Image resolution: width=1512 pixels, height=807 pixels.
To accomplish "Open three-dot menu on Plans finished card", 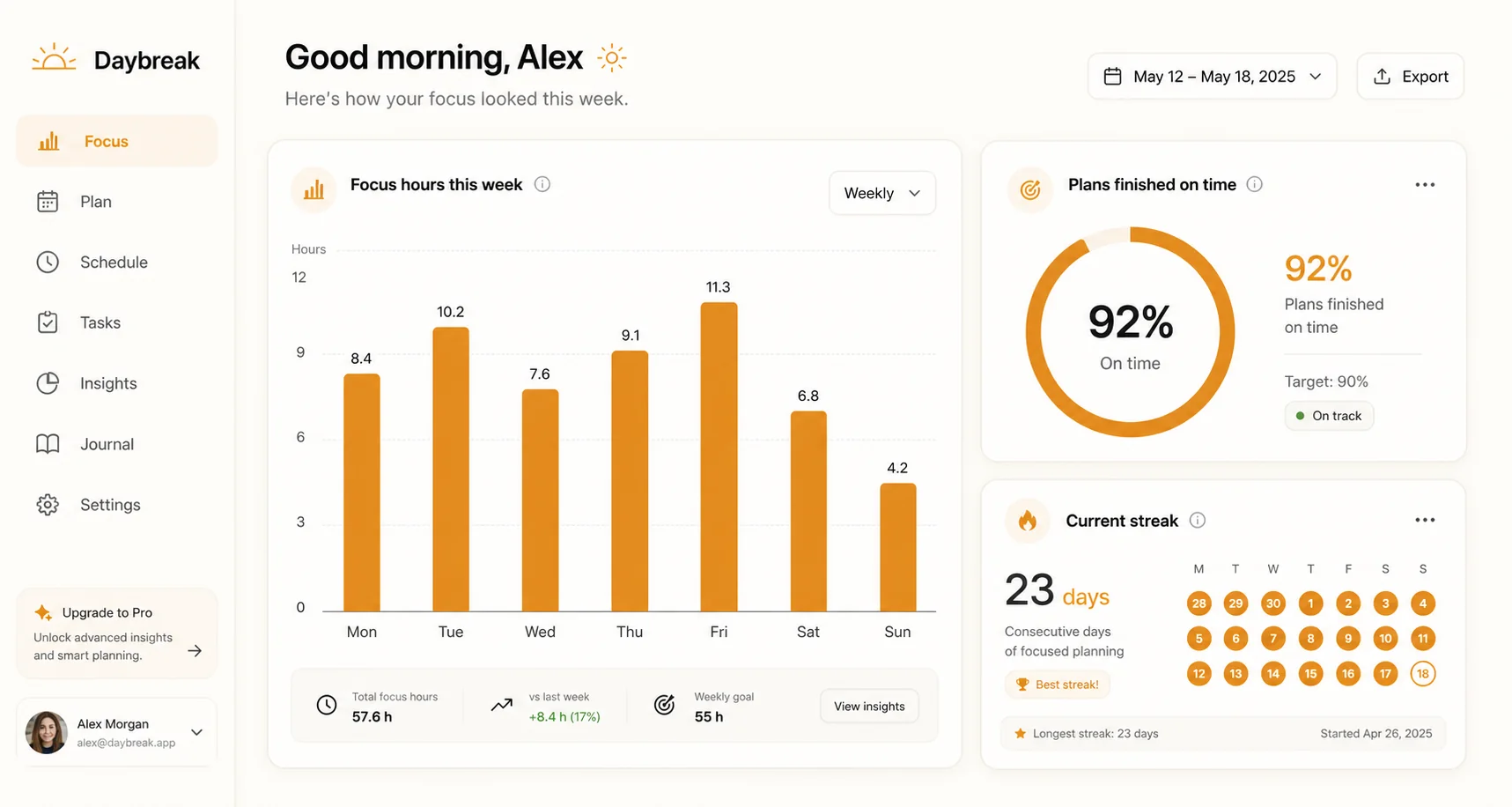I will [1425, 185].
